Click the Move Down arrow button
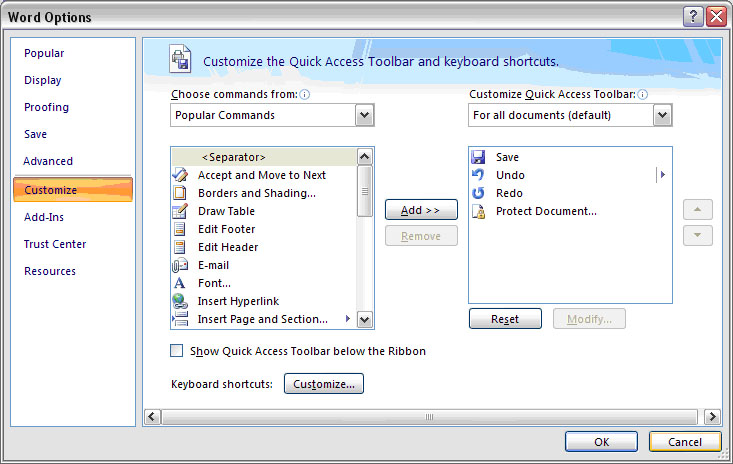 pos(697,236)
